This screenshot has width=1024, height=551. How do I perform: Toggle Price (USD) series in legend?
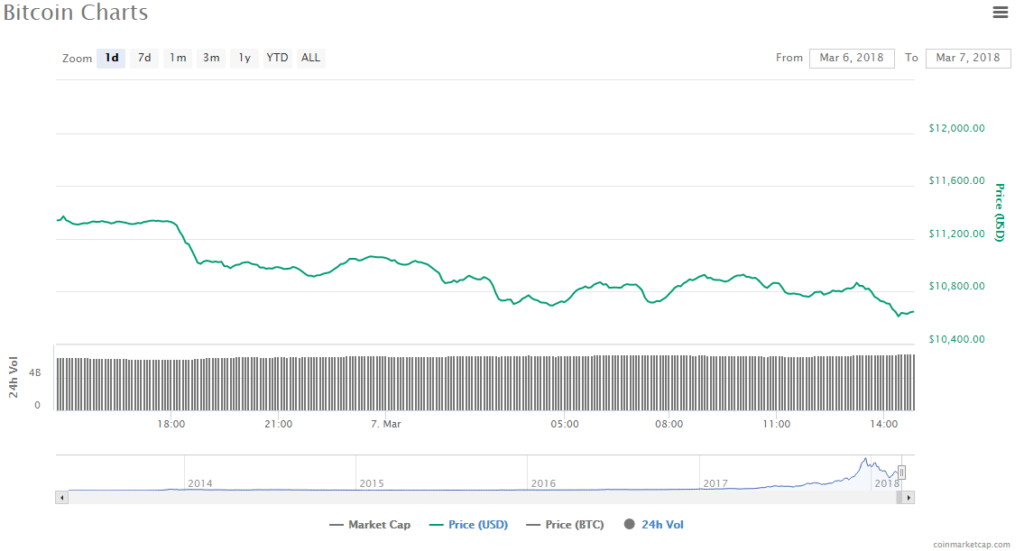click(469, 524)
